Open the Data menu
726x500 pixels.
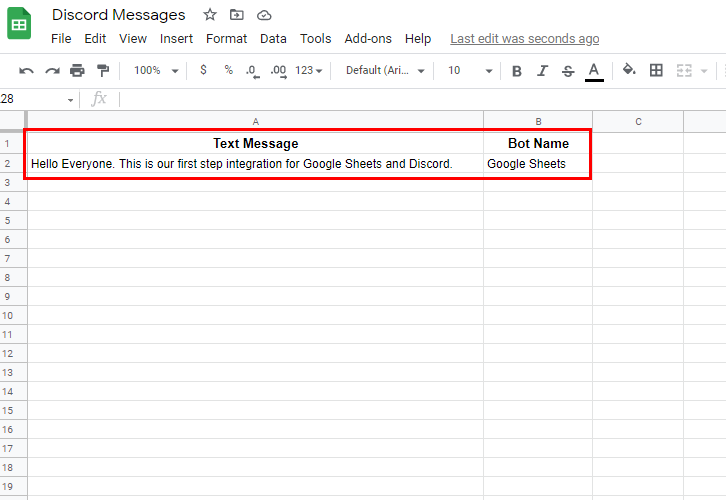(273, 38)
